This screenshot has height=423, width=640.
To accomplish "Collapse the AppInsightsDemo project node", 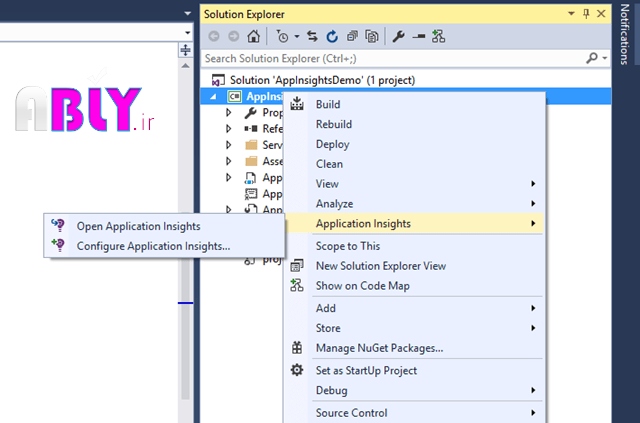I will 213,97.
